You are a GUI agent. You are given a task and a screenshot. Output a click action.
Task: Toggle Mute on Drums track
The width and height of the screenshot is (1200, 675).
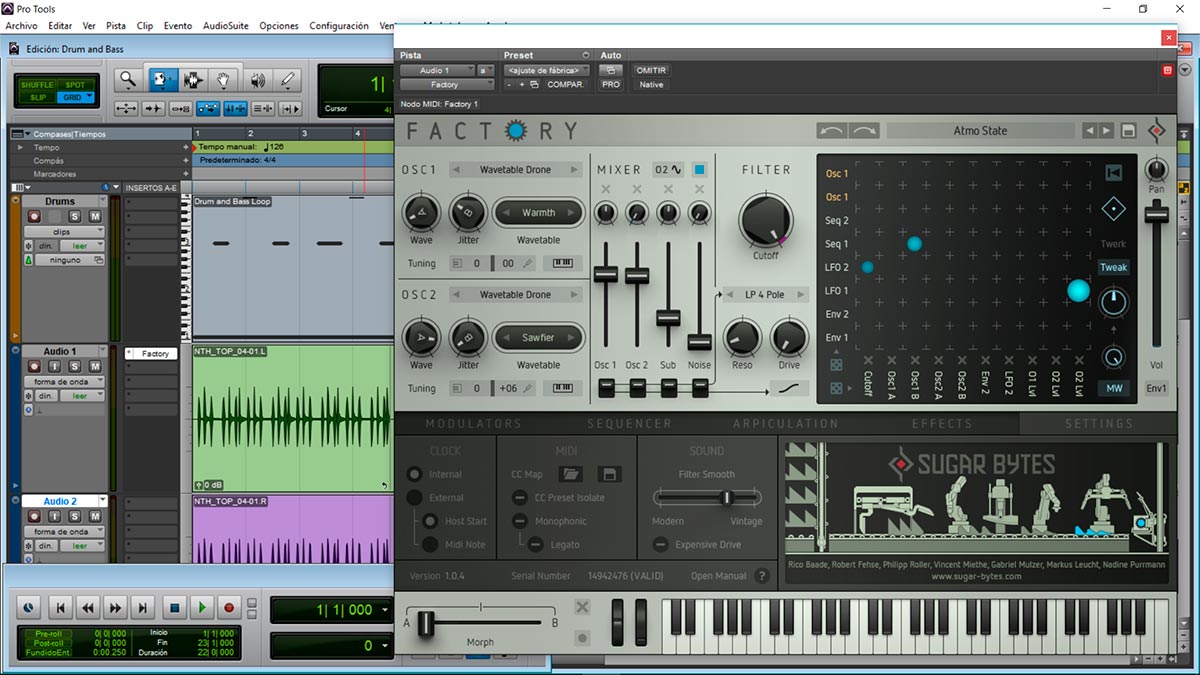[x=95, y=217]
